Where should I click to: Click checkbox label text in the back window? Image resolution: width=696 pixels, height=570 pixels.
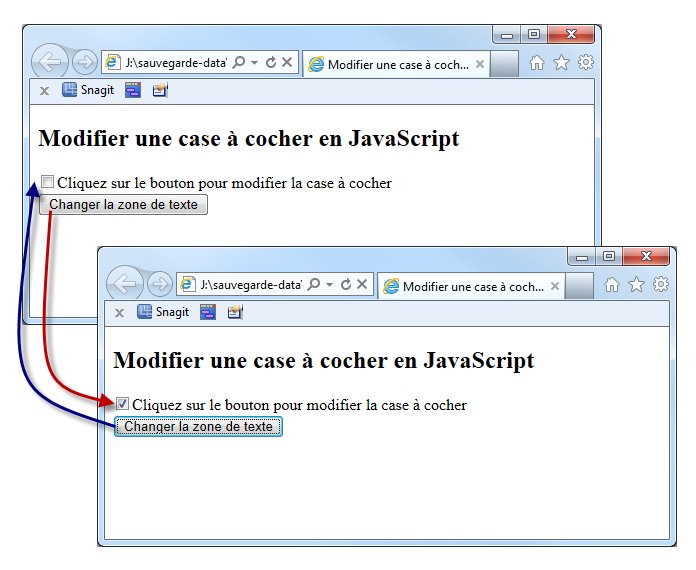click(x=224, y=183)
